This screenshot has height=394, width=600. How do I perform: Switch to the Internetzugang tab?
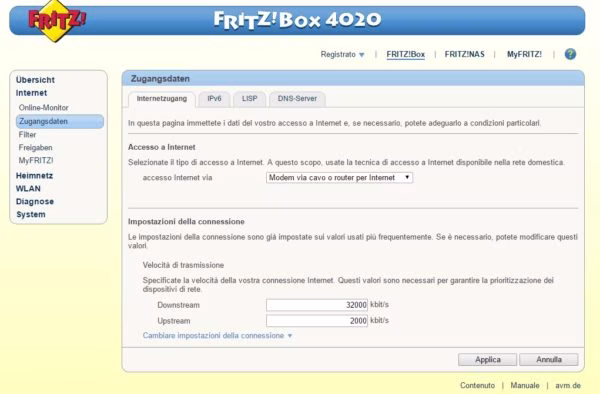click(162, 99)
